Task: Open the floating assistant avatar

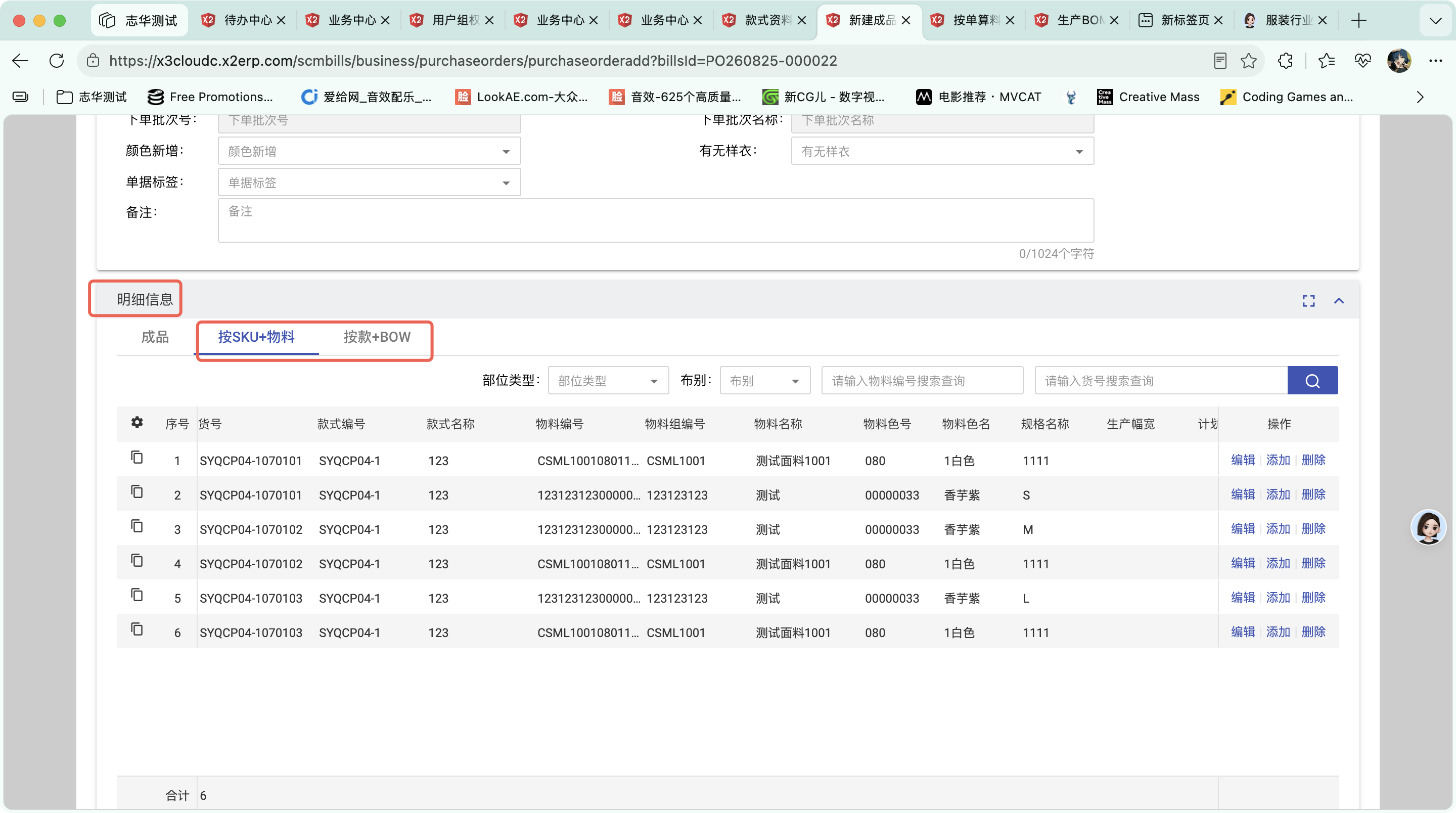Action: coord(1428,527)
